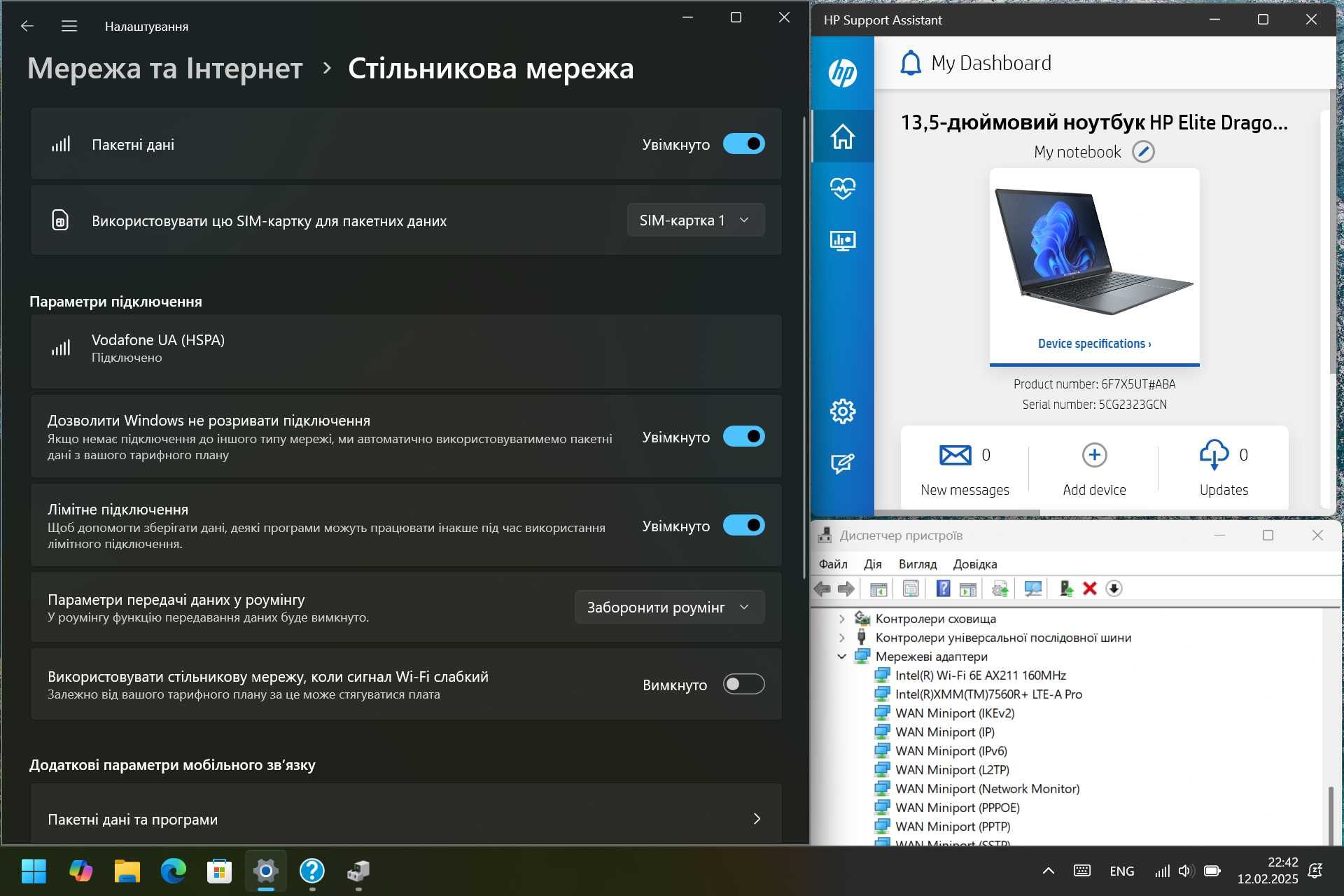
Task: Open Windows Start menu
Action: click(34, 871)
